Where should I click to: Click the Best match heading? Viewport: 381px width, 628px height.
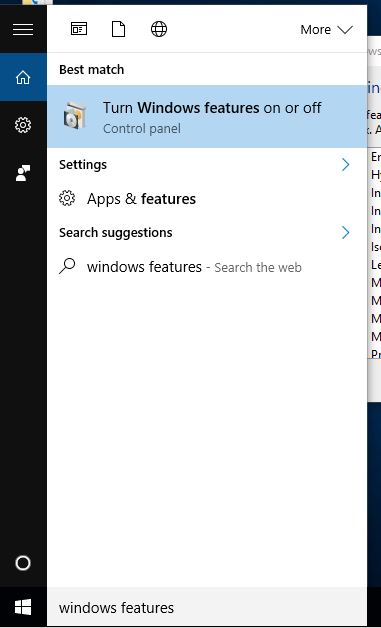click(91, 70)
